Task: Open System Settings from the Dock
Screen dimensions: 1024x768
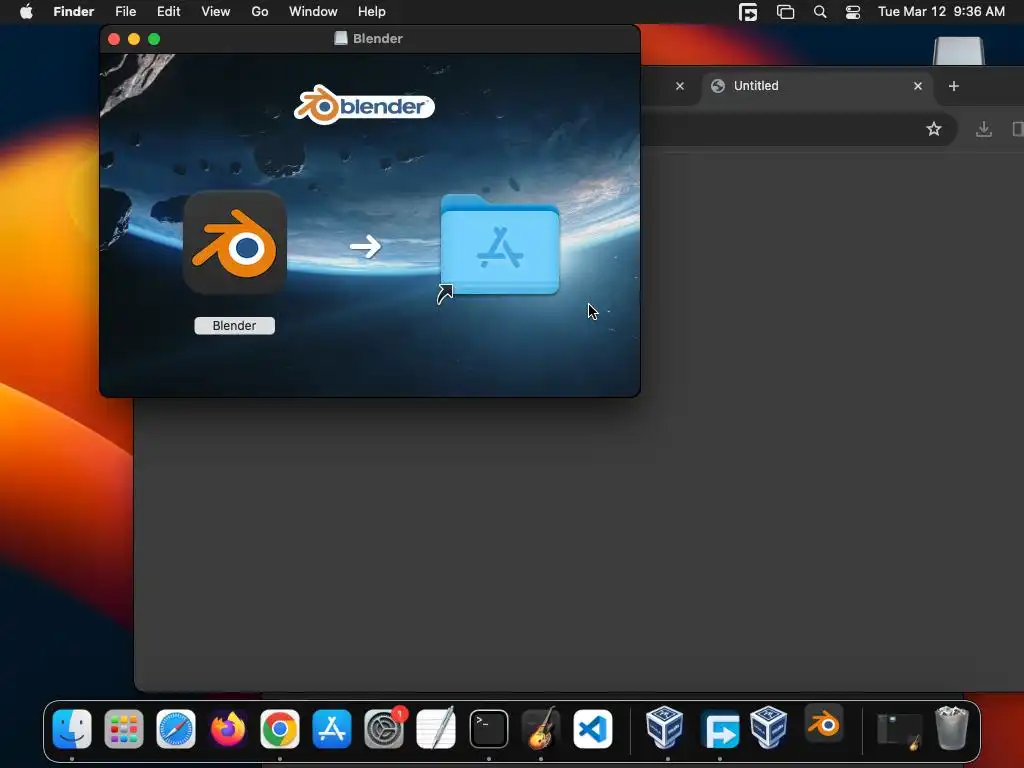Action: tap(384, 729)
